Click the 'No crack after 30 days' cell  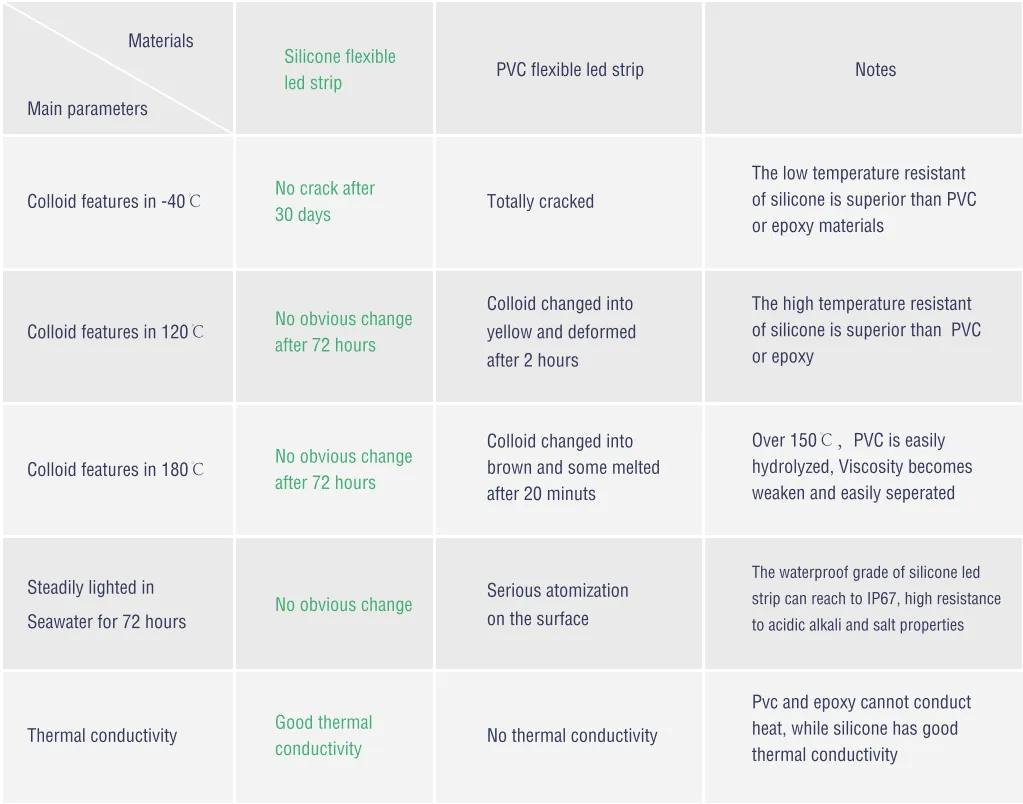[325, 201]
